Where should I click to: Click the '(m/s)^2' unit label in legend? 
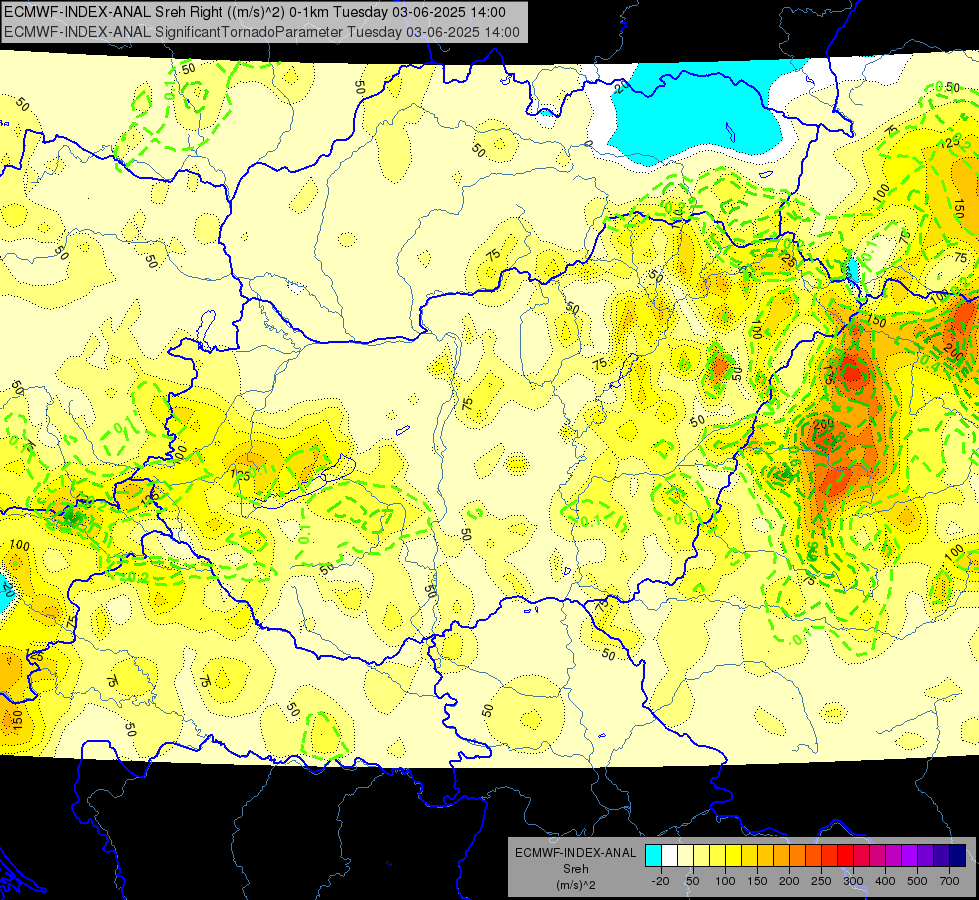pos(576,885)
